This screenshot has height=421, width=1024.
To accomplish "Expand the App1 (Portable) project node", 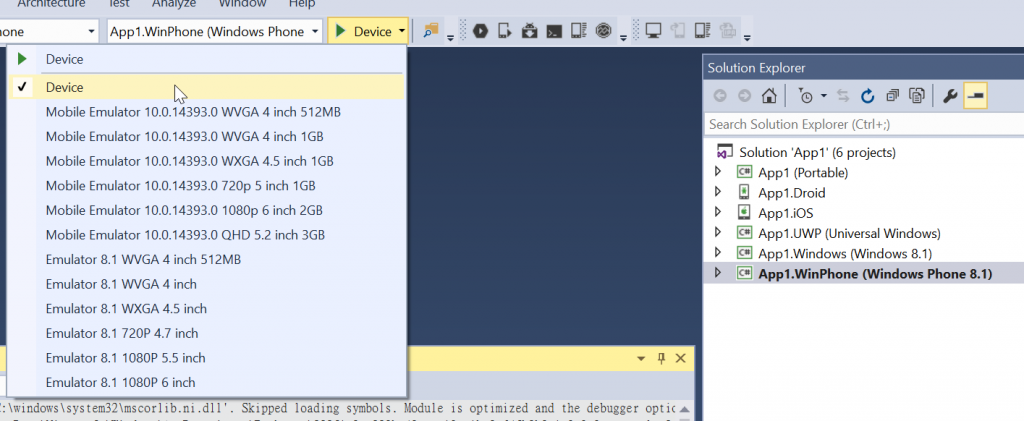I will (x=718, y=172).
